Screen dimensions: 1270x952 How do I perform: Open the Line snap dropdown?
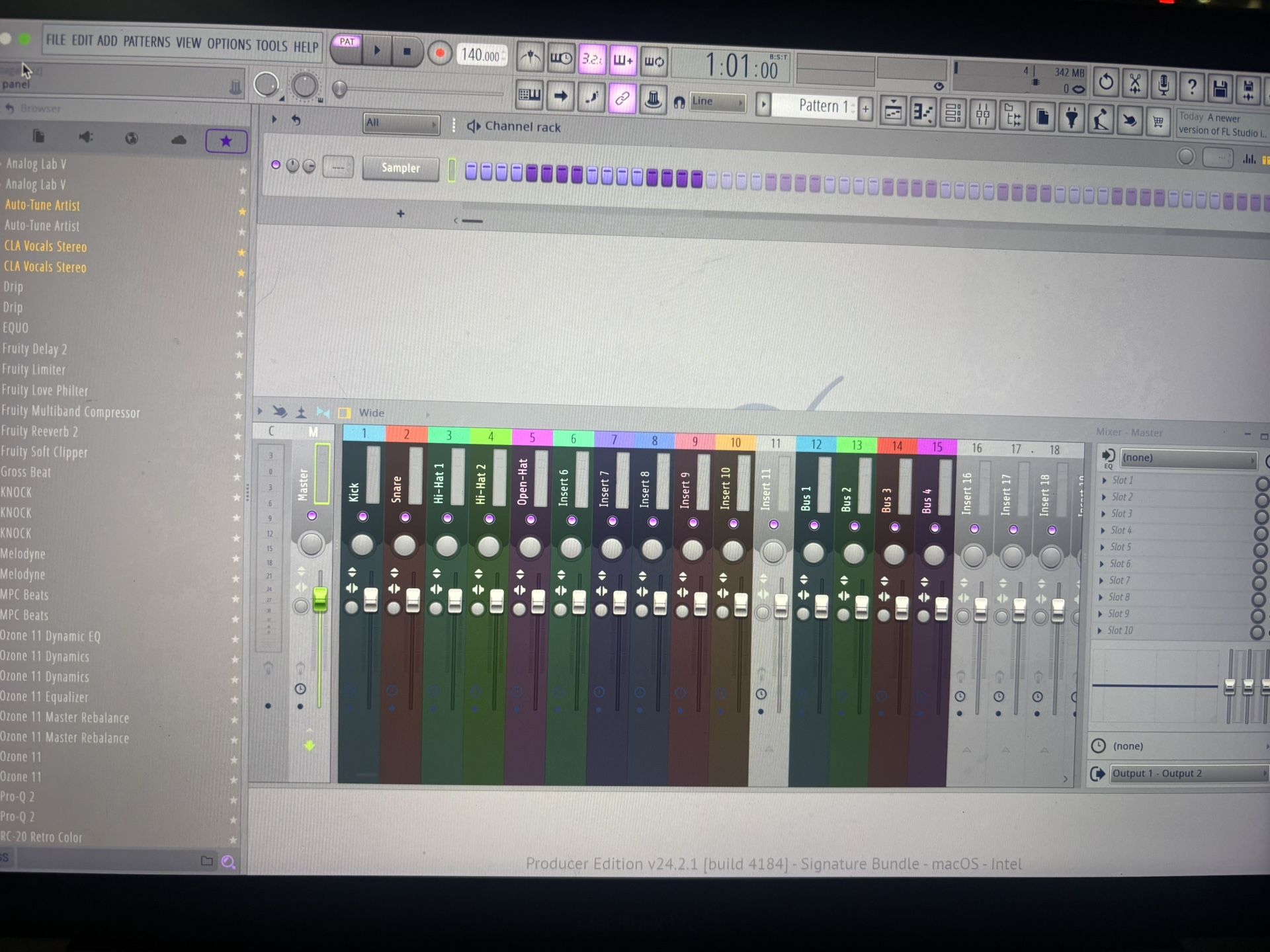[x=717, y=102]
